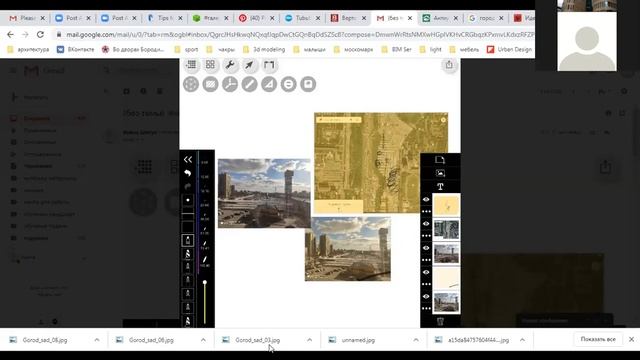
Task: Close the downloads bar
Action: point(631,339)
